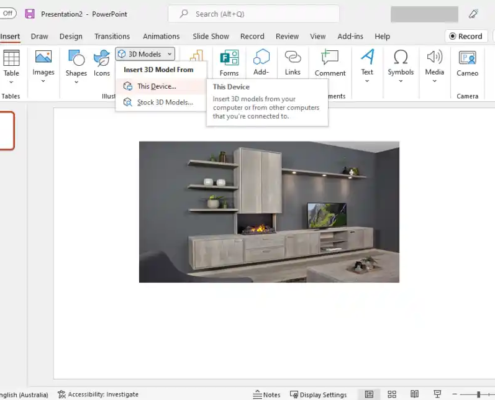Click the zoom slider handle
Screen dimensions: 495x400
(478, 394)
